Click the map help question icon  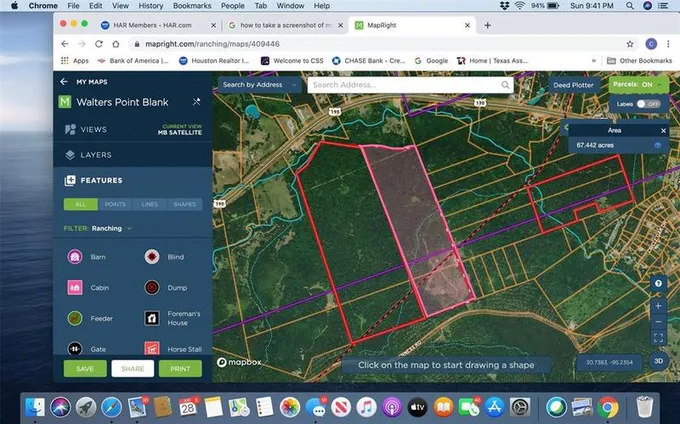tap(658, 284)
